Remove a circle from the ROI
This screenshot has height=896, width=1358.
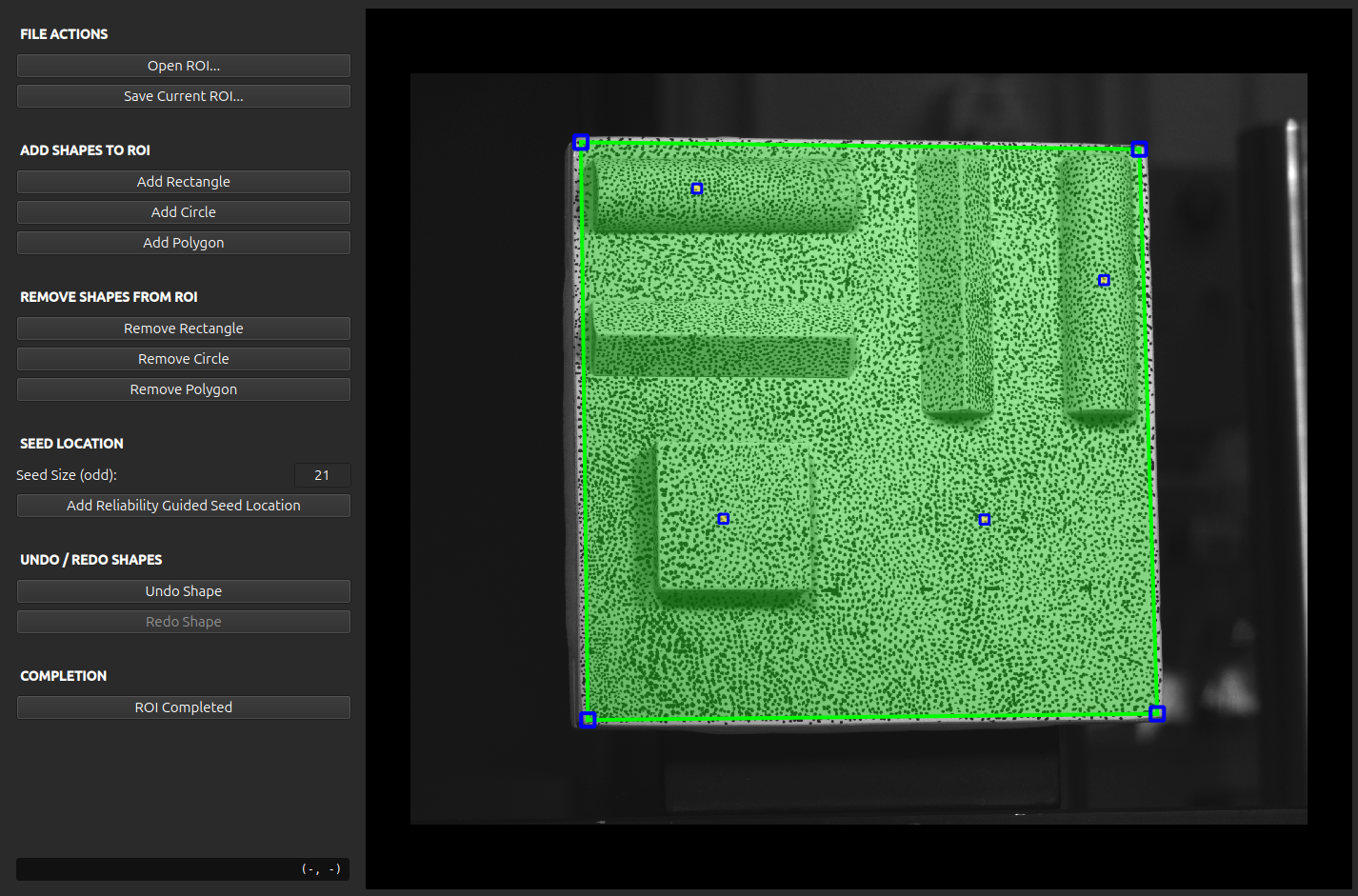tap(184, 359)
